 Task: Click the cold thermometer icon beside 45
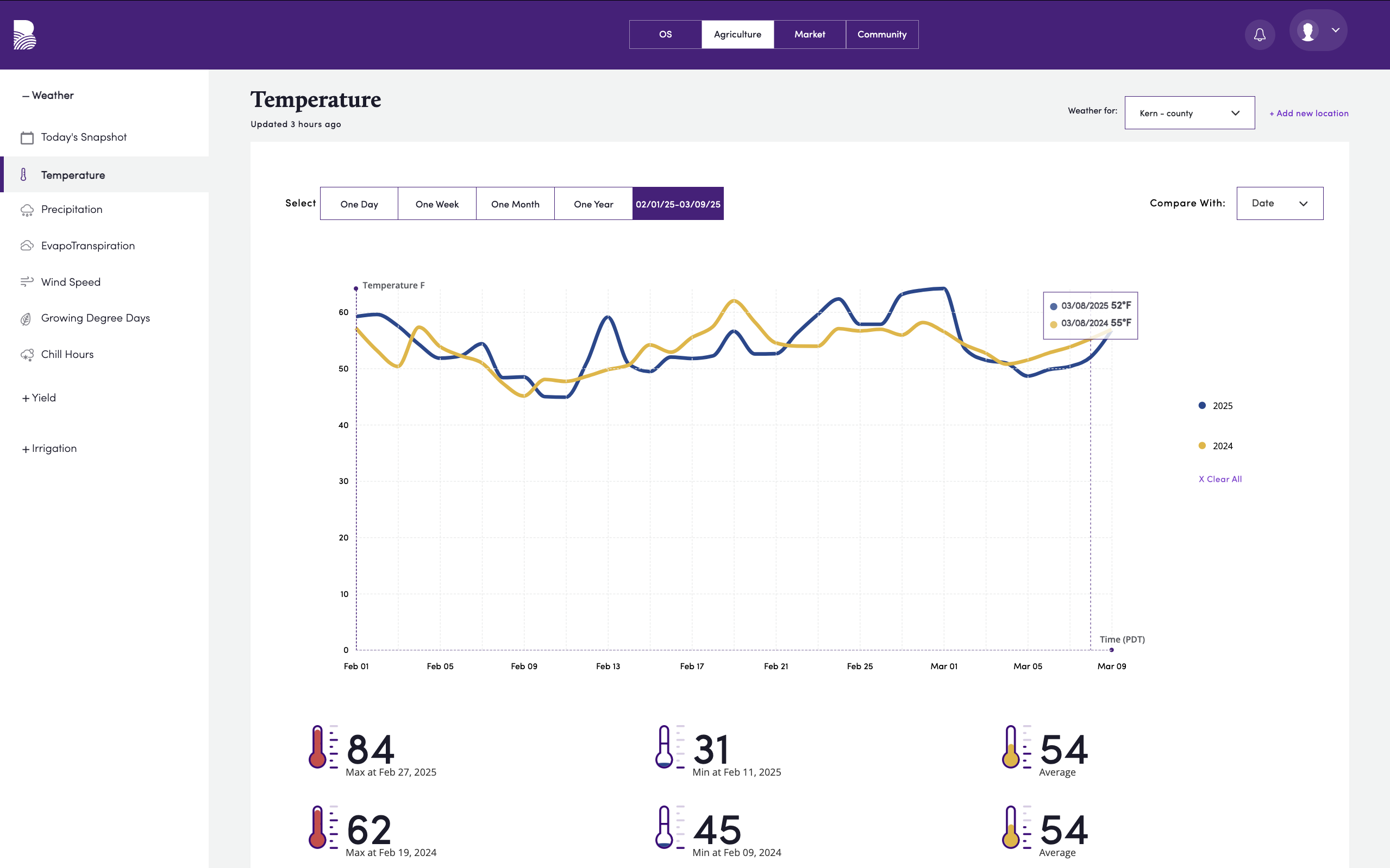click(670, 827)
